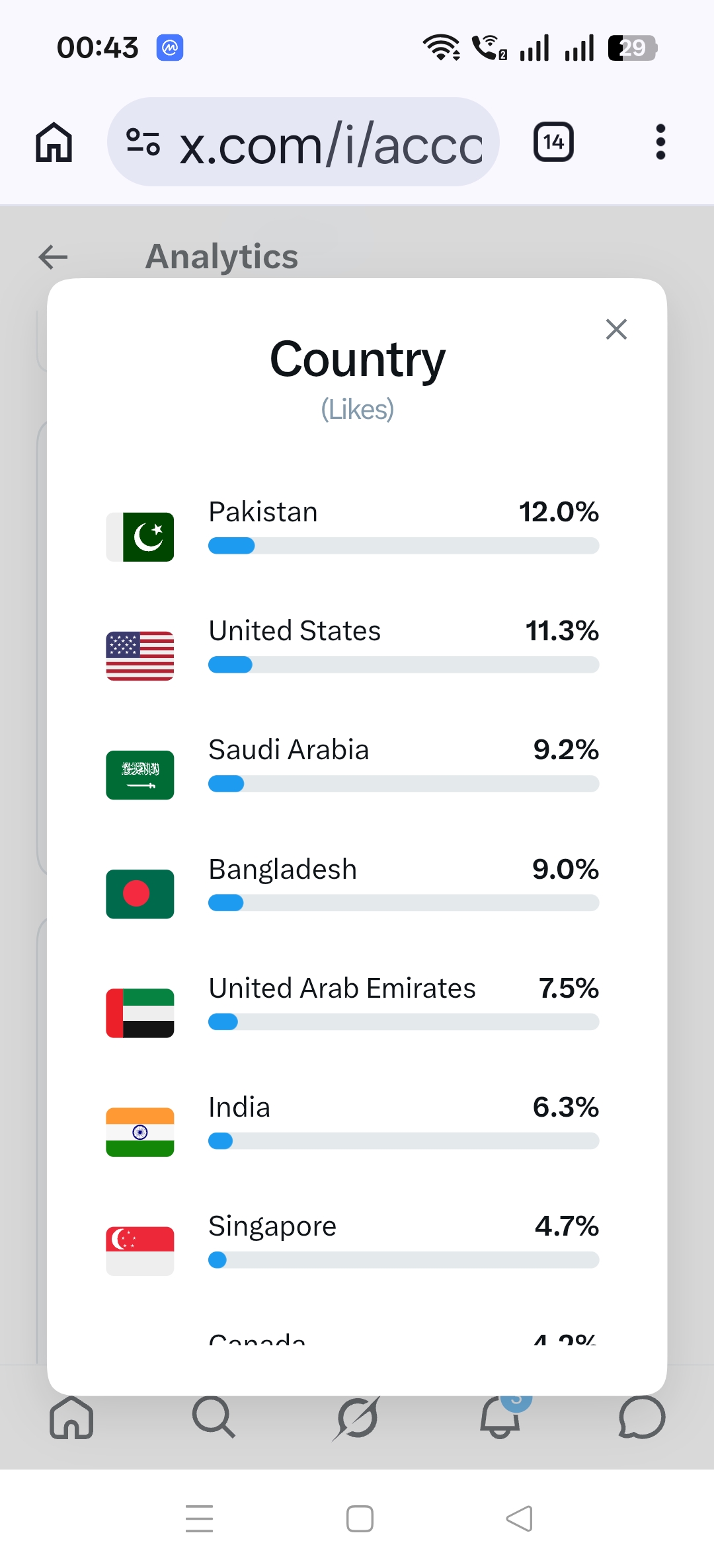The height and width of the screenshot is (1568, 714).
Task: Open browser home page icon
Action: pos(54,142)
